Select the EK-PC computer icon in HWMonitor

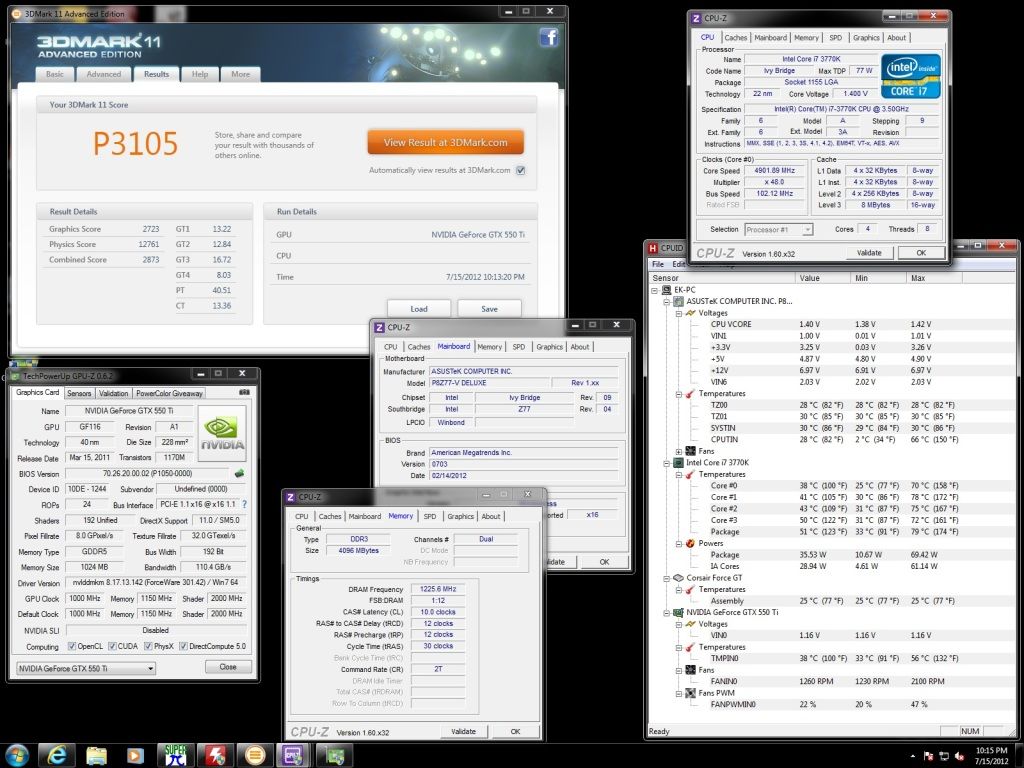[x=666, y=290]
